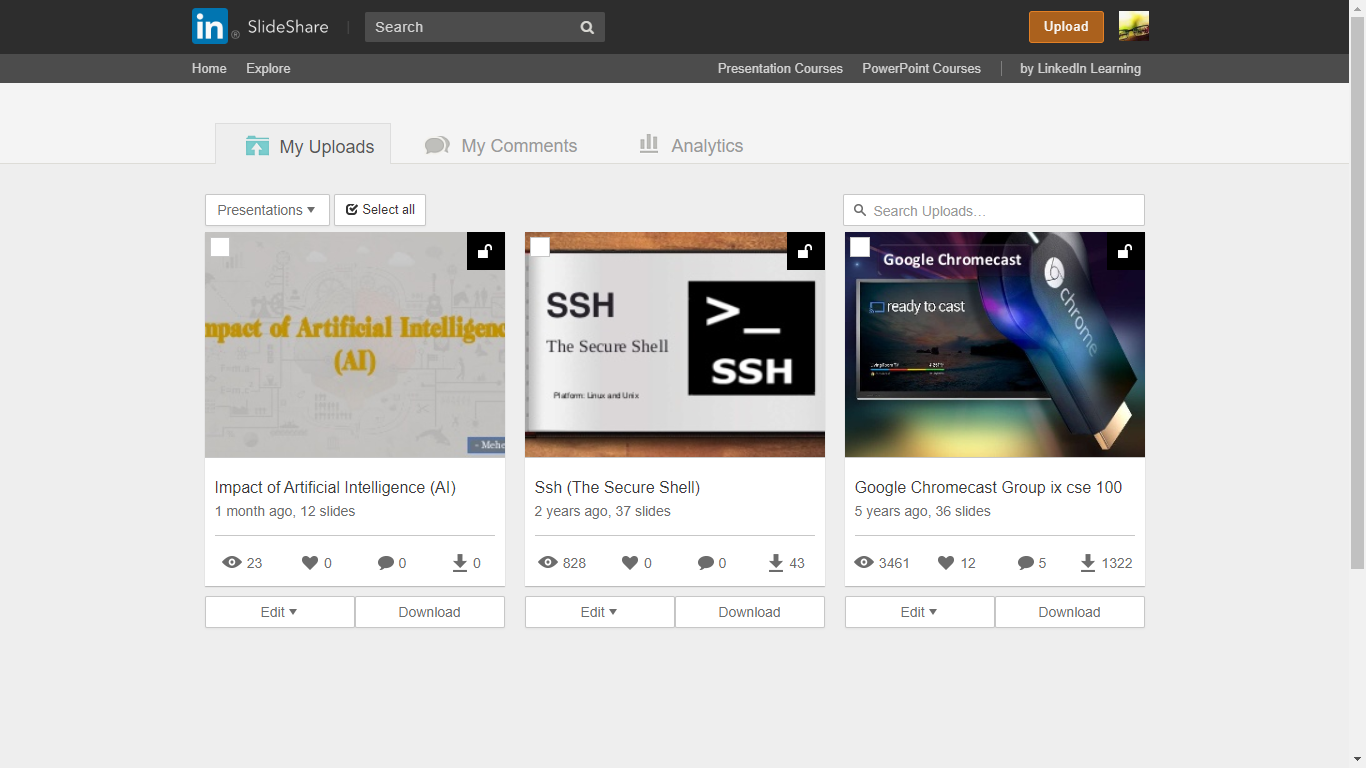Click the comments bubble icon on Ssh card
The image size is (1366, 768).
pyautogui.click(x=706, y=563)
